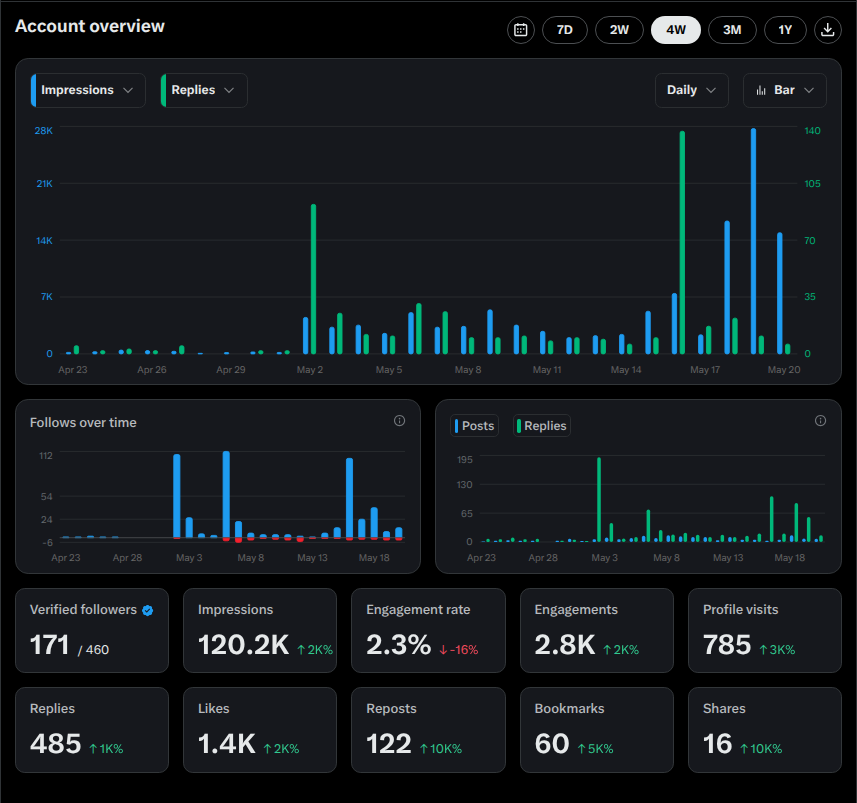Select the 1Y time range
The width and height of the screenshot is (857, 803).
tap(785, 30)
